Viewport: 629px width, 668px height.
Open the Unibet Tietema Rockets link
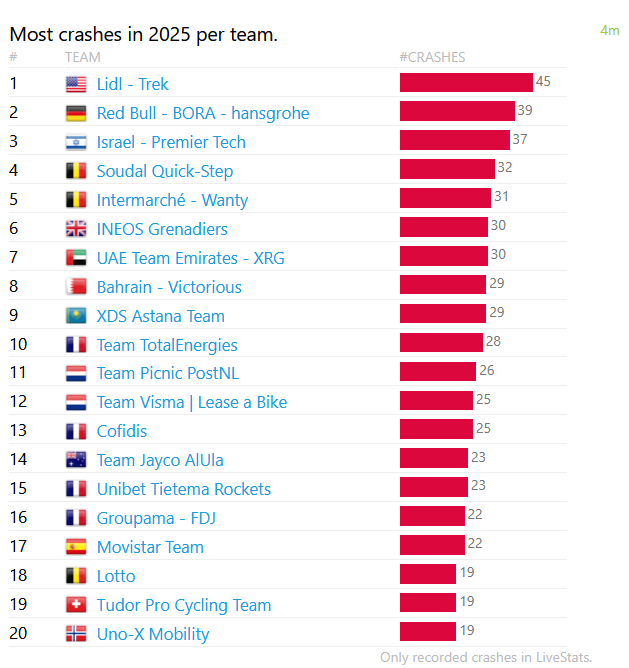coord(184,489)
